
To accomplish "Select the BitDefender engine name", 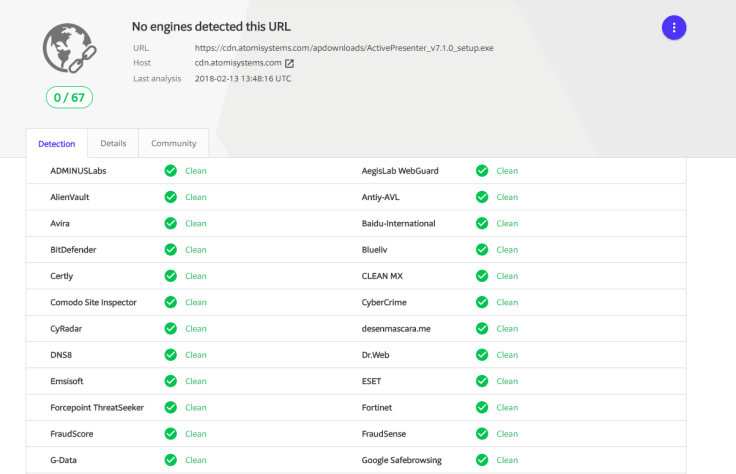I will coord(73,250).
